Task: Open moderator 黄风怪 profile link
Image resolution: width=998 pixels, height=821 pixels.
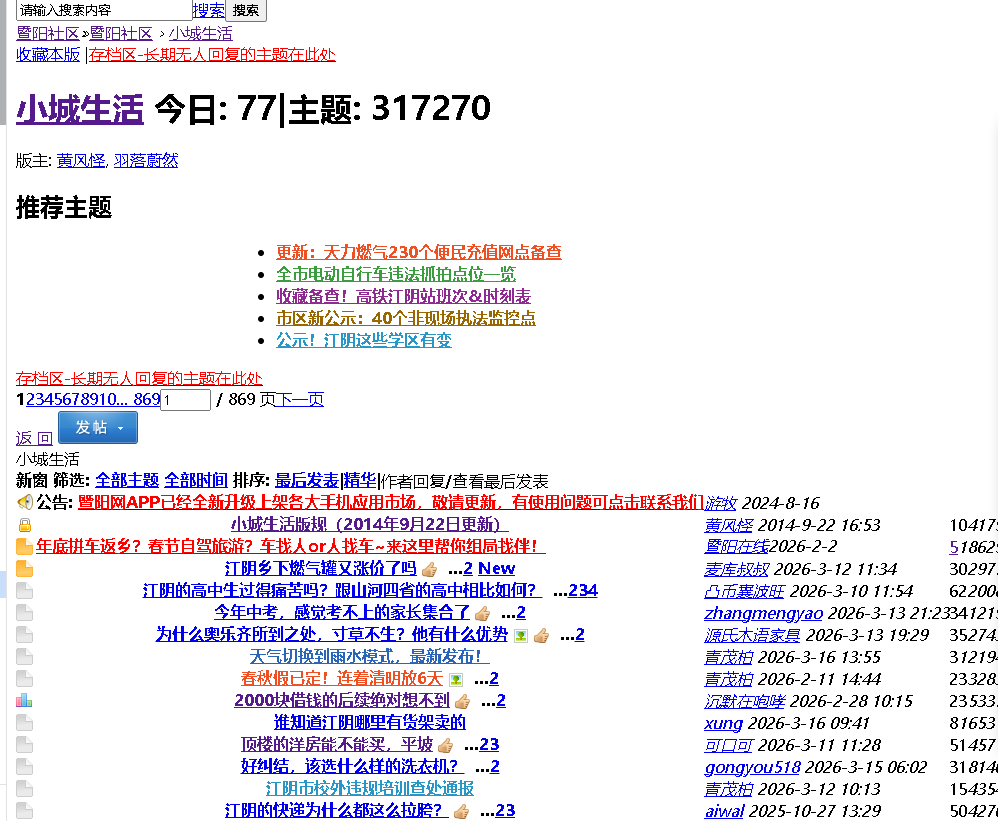Action: click(81, 161)
